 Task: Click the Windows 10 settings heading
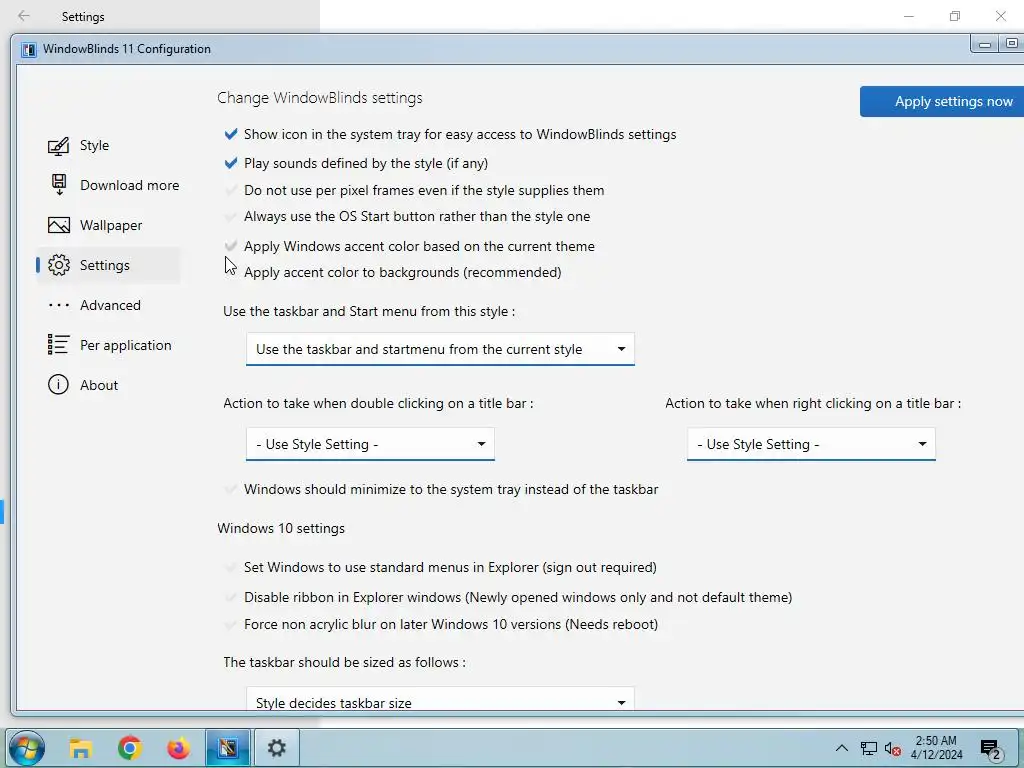pyautogui.click(x=281, y=528)
